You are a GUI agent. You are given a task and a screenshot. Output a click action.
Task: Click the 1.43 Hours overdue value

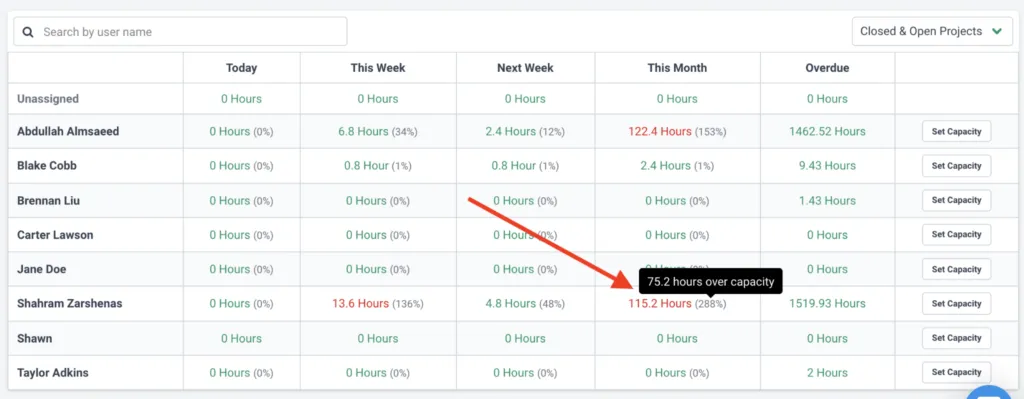pyautogui.click(x=827, y=200)
